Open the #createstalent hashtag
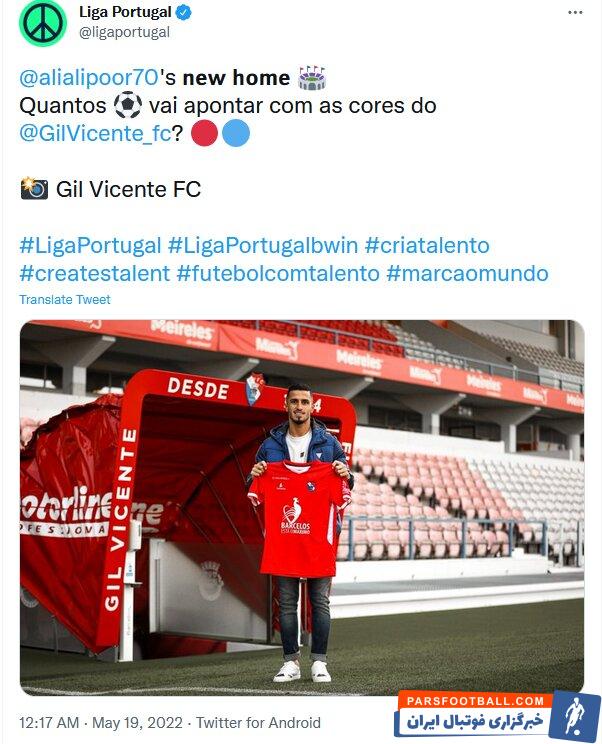 pos(95,274)
